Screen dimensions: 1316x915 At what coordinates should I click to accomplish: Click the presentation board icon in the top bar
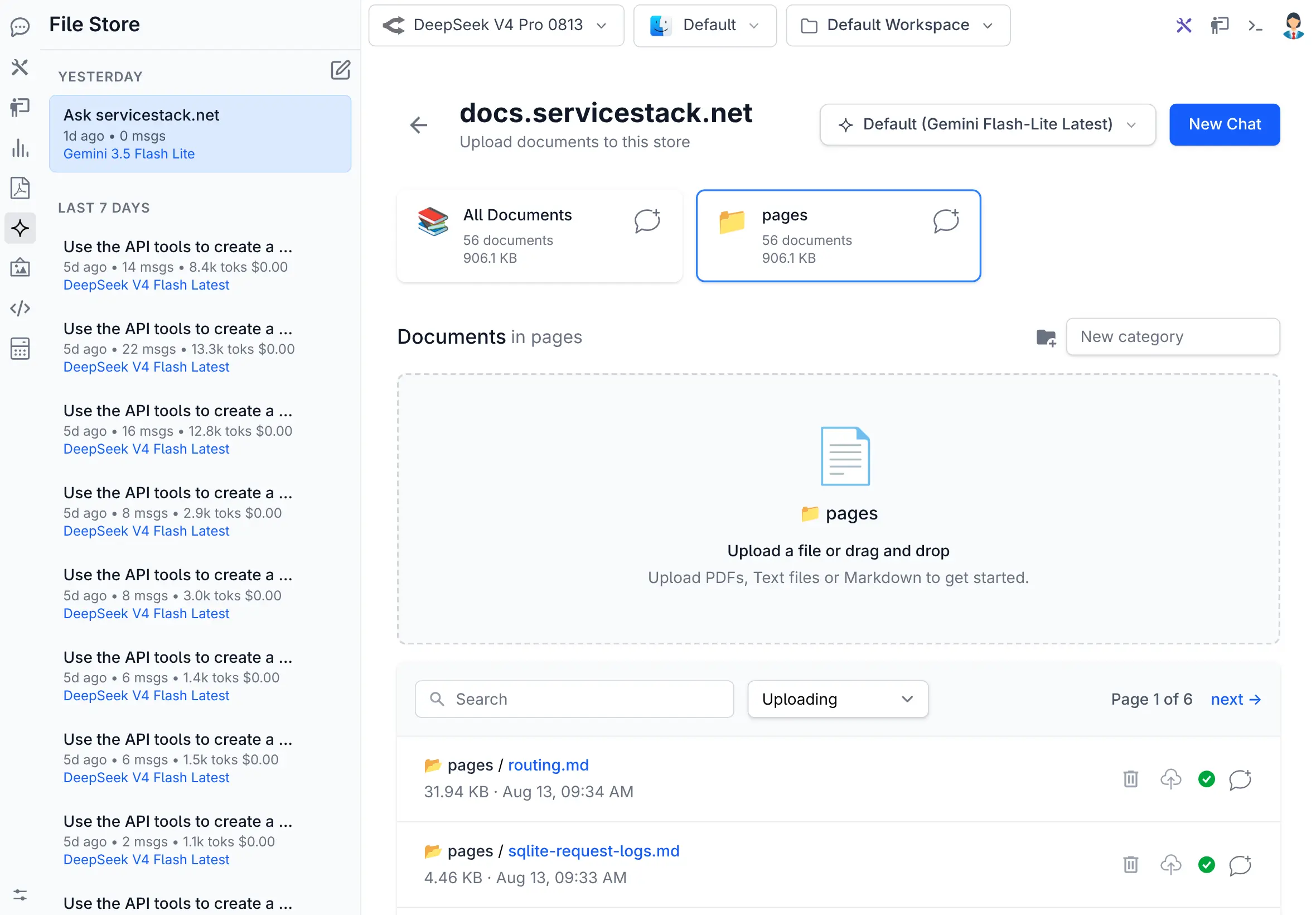tap(1219, 25)
